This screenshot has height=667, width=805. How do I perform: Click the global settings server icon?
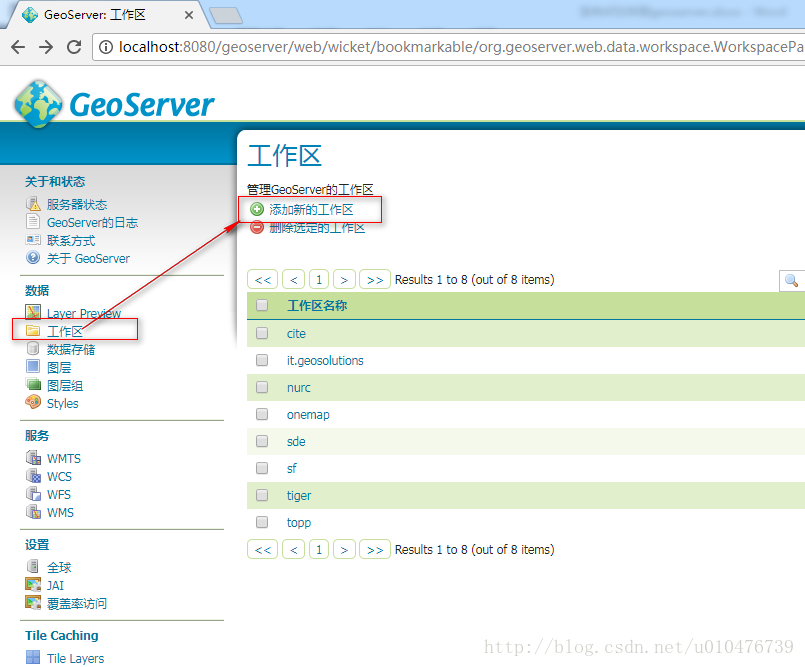point(33,566)
